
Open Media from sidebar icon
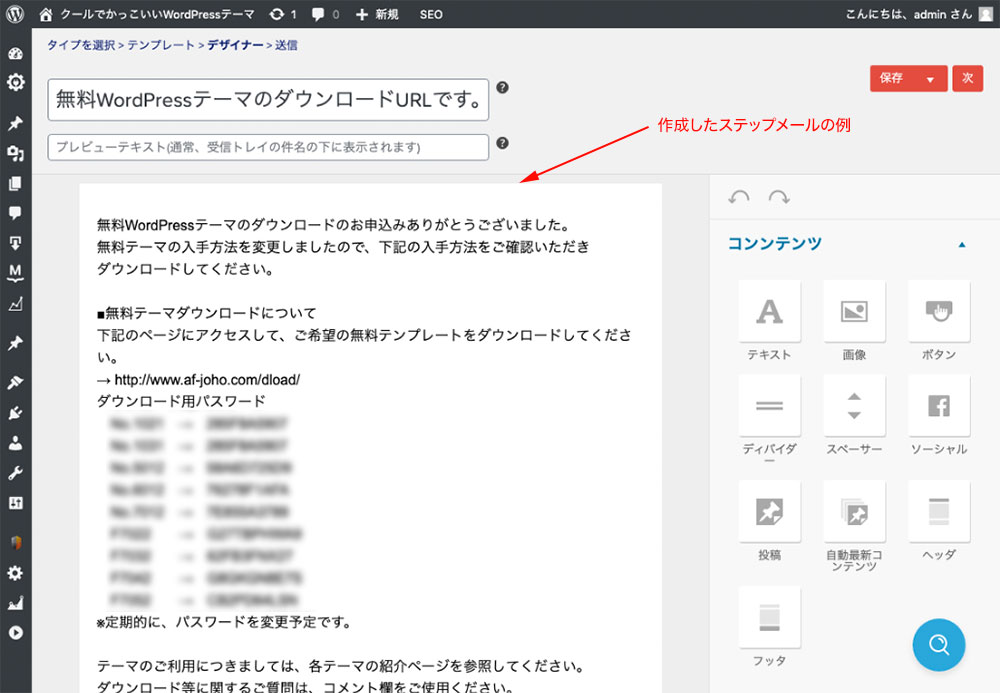coord(15,153)
